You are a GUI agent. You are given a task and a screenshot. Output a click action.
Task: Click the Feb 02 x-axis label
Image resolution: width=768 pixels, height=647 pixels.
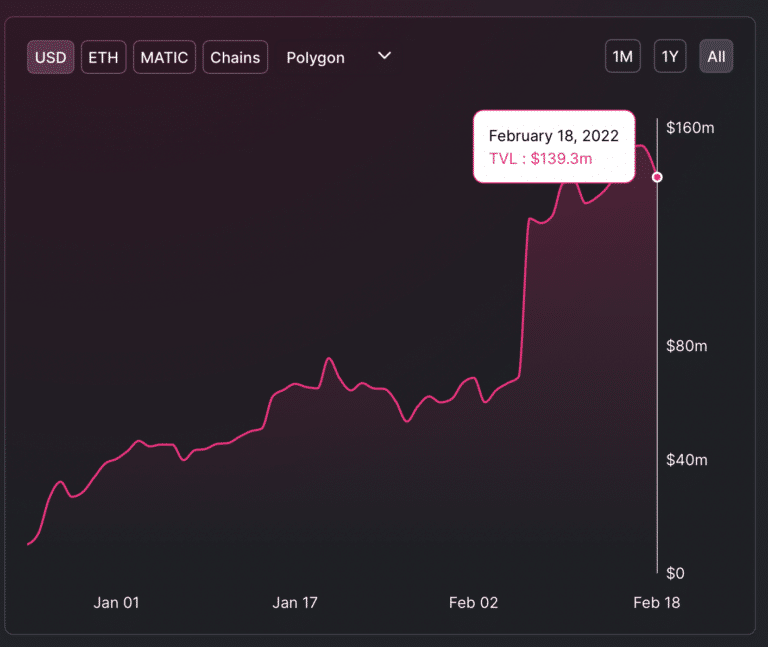coord(472,602)
